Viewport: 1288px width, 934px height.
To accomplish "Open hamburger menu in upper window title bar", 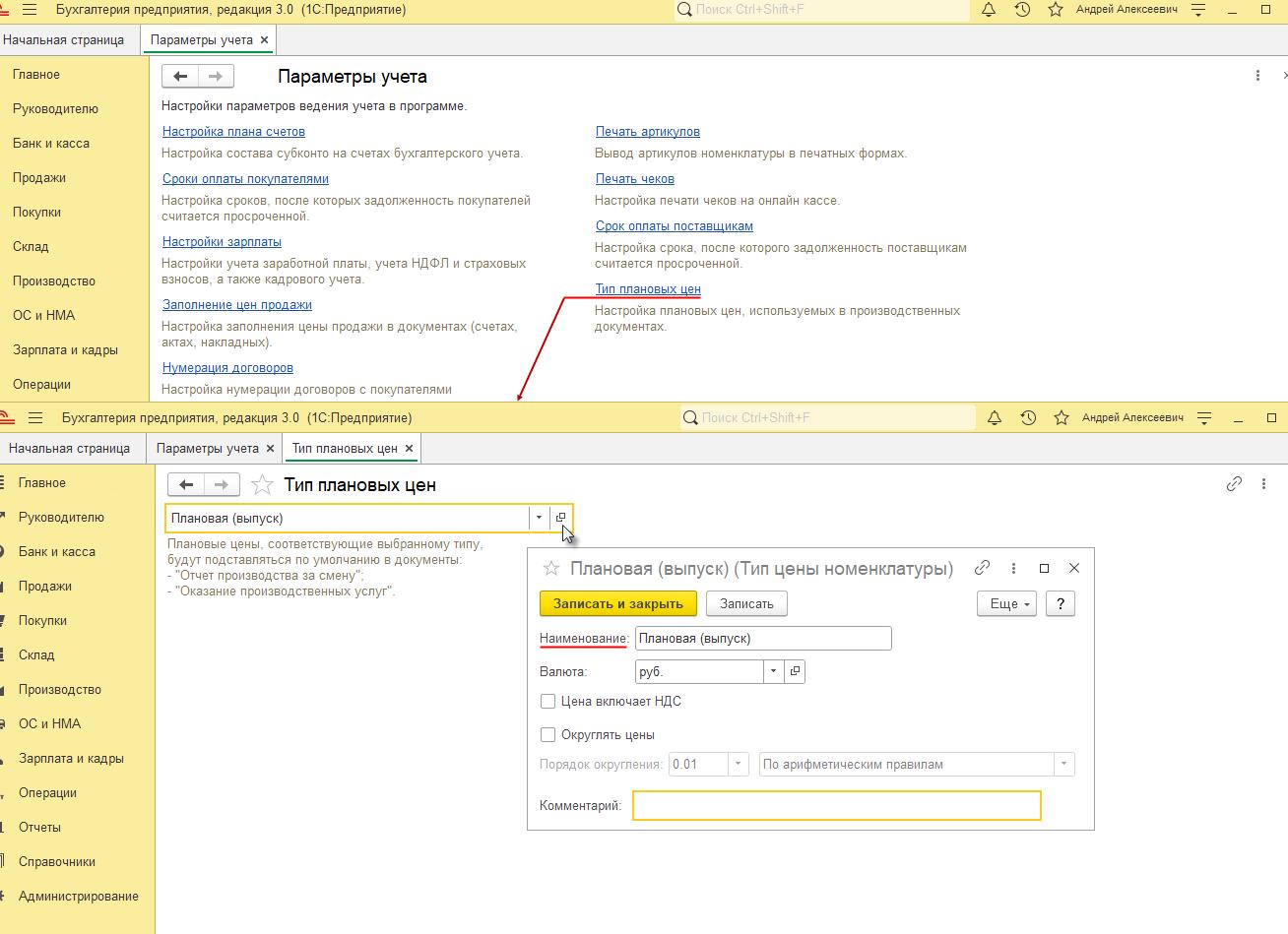I will click(30, 10).
